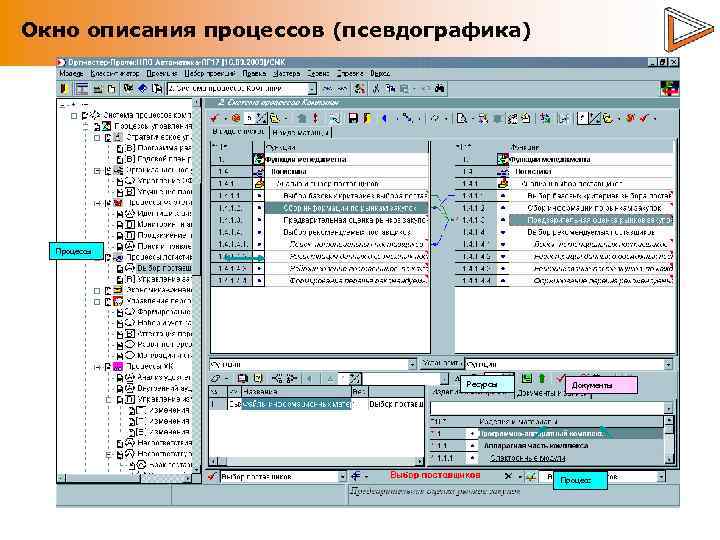Expand resource row 1.1 arrow marker
The image size is (720, 540).
(472, 433)
